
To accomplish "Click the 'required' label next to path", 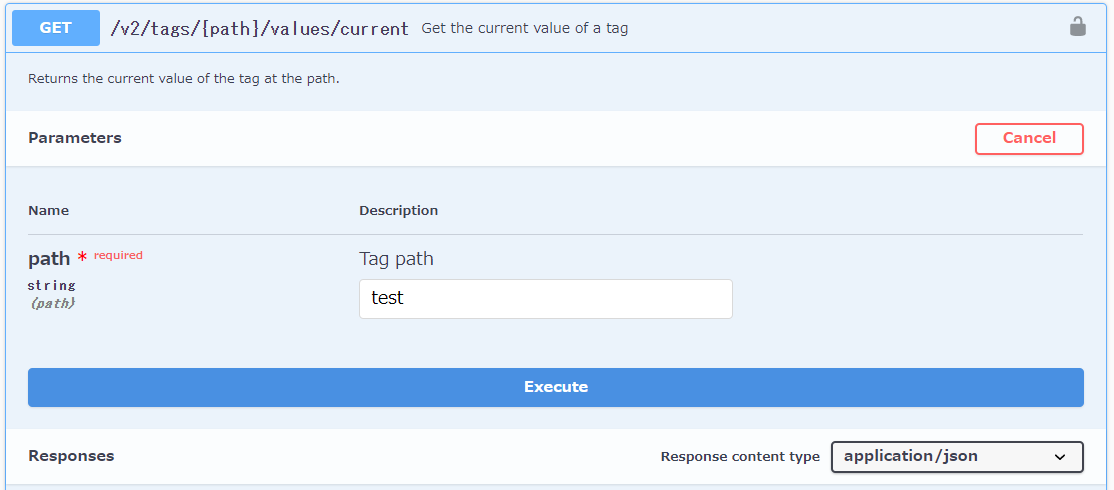I will coord(118,255).
